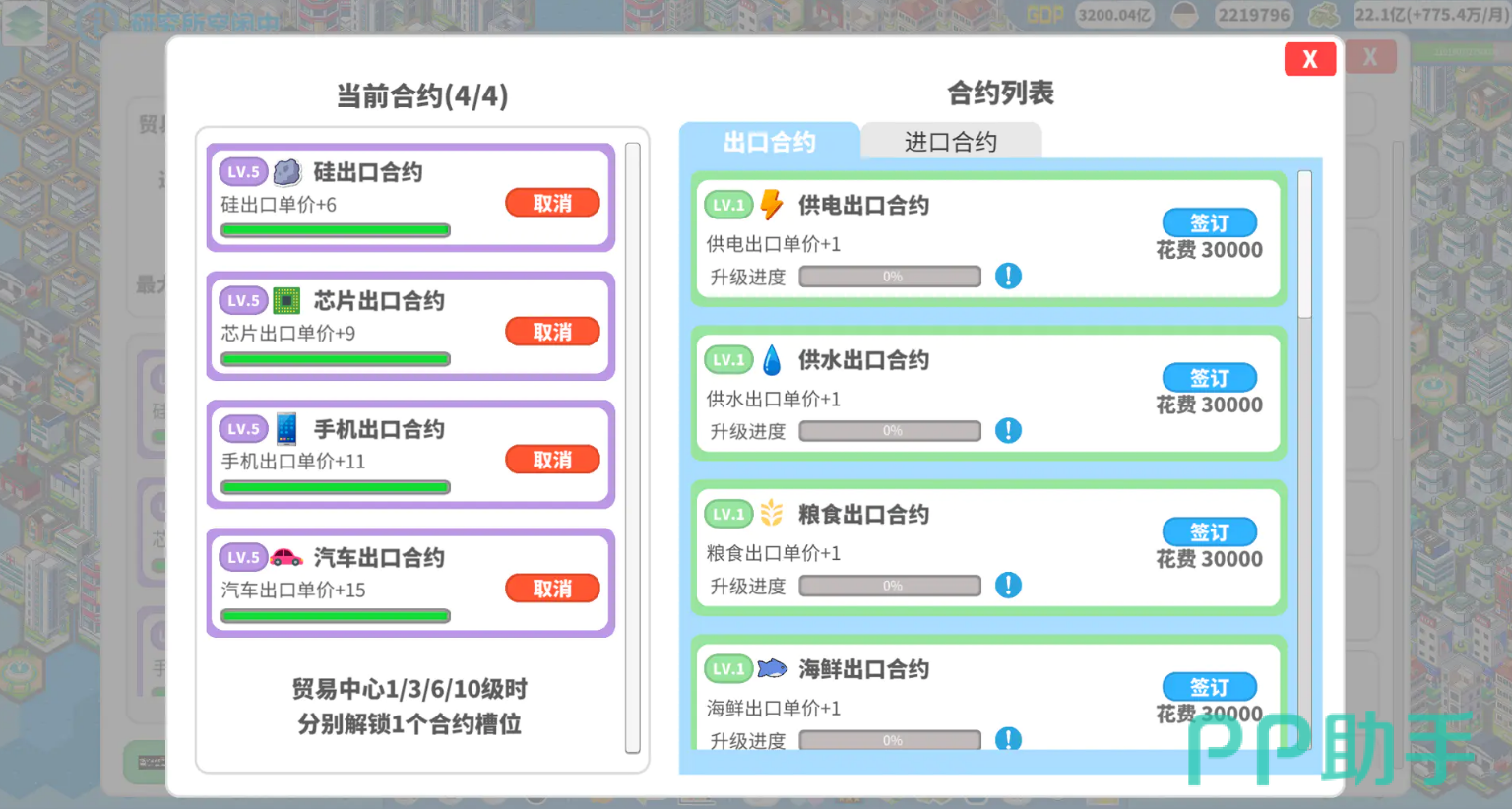Switch to the 进口合约 tab
Screen dimensions: 1512x809
click(x=950, y=142)
